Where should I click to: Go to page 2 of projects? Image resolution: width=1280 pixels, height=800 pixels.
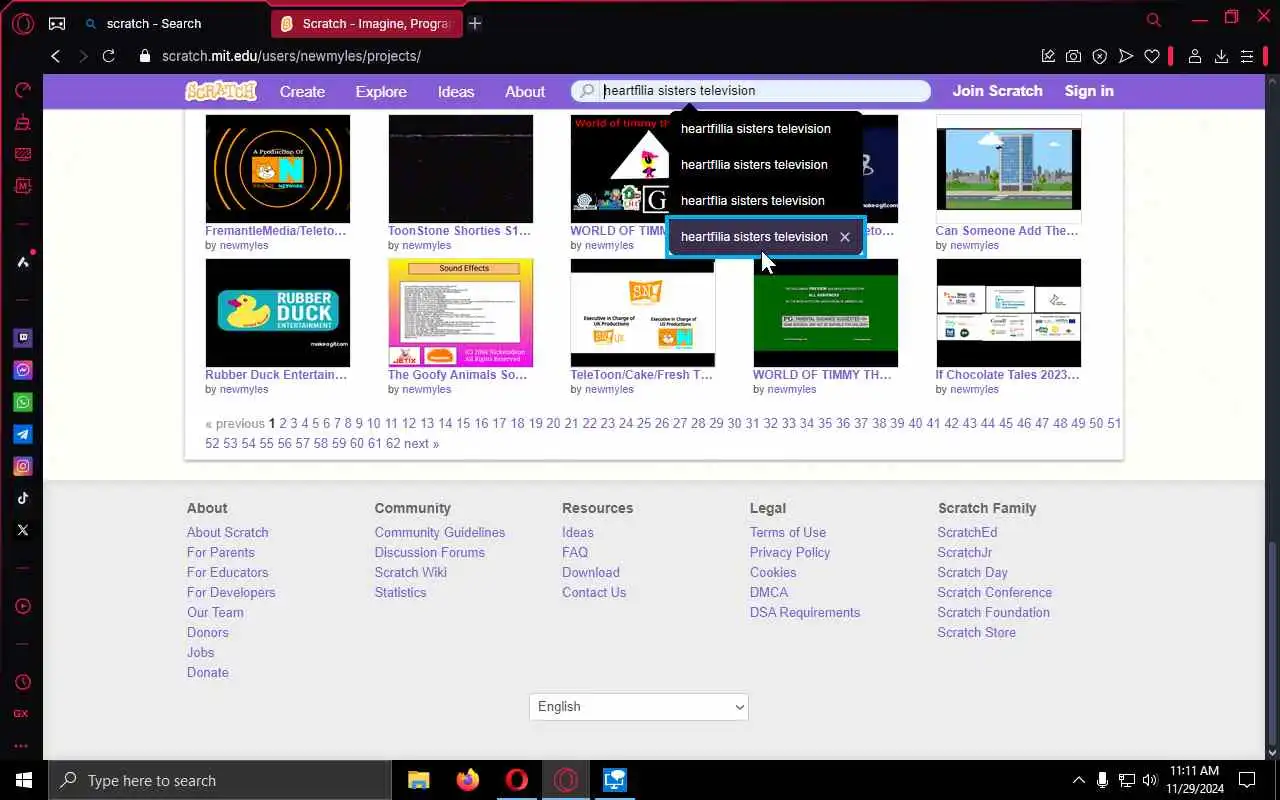[x=283, y=424]
